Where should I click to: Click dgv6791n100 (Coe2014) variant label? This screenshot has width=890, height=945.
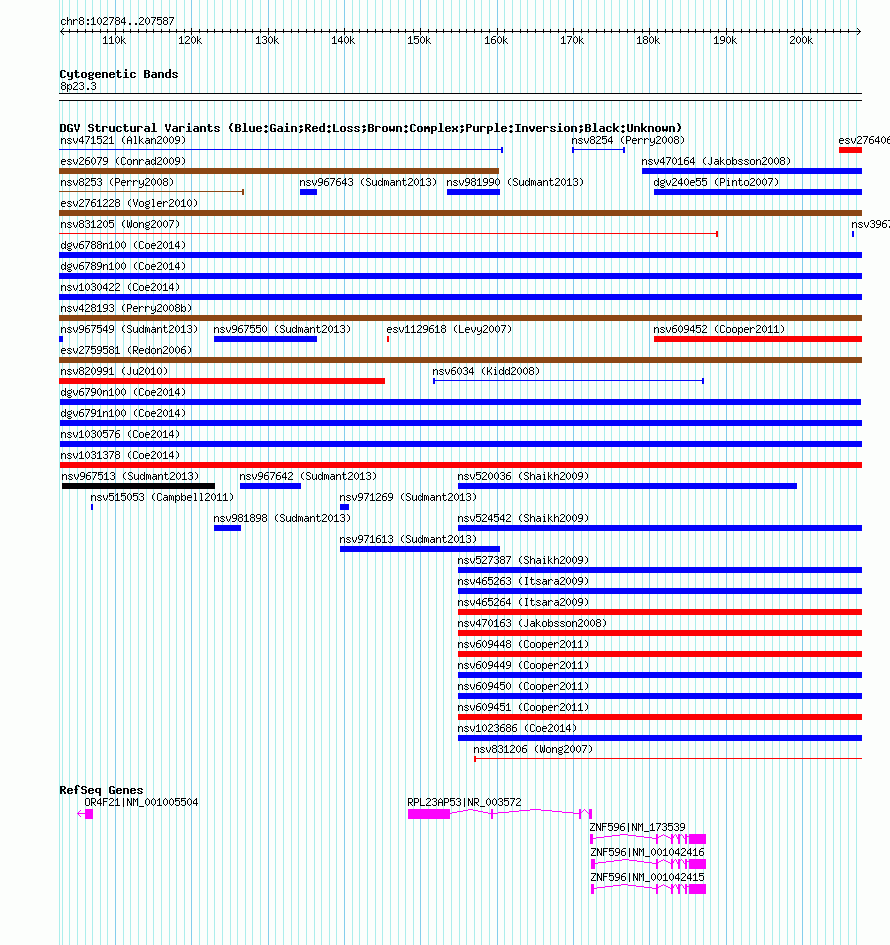[x=123, y=414]
